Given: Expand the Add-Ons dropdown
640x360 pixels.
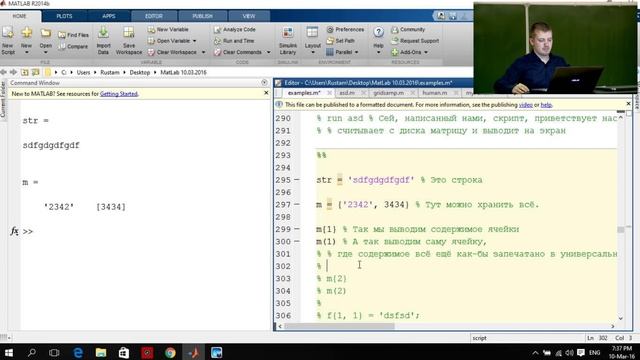Looking at the screenshot, I should (426, 52).
